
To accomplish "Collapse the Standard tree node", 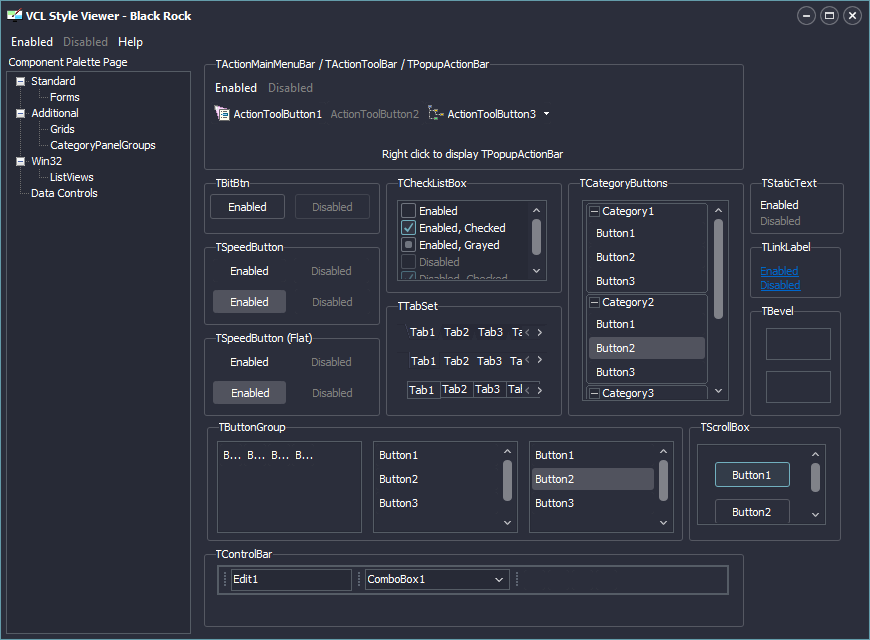I will coord(21,82).
